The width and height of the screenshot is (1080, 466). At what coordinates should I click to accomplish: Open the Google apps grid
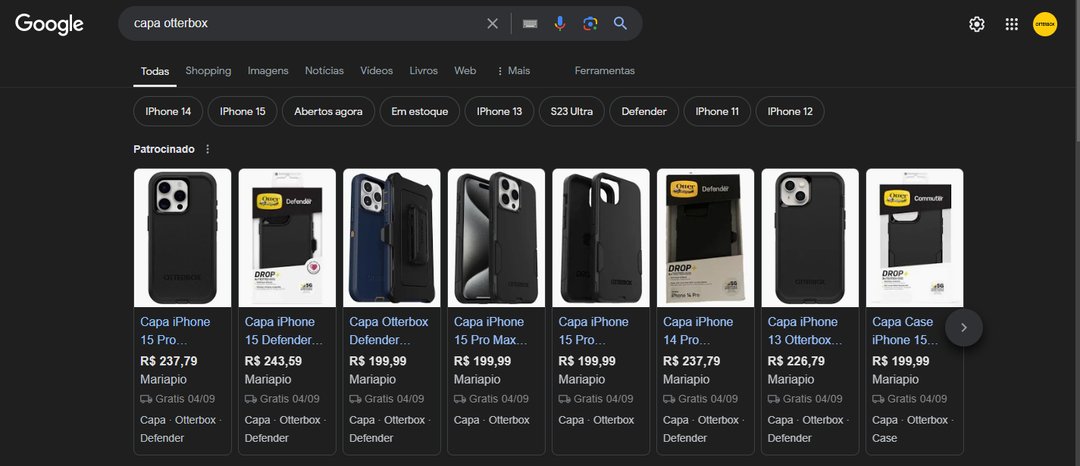1011,24
